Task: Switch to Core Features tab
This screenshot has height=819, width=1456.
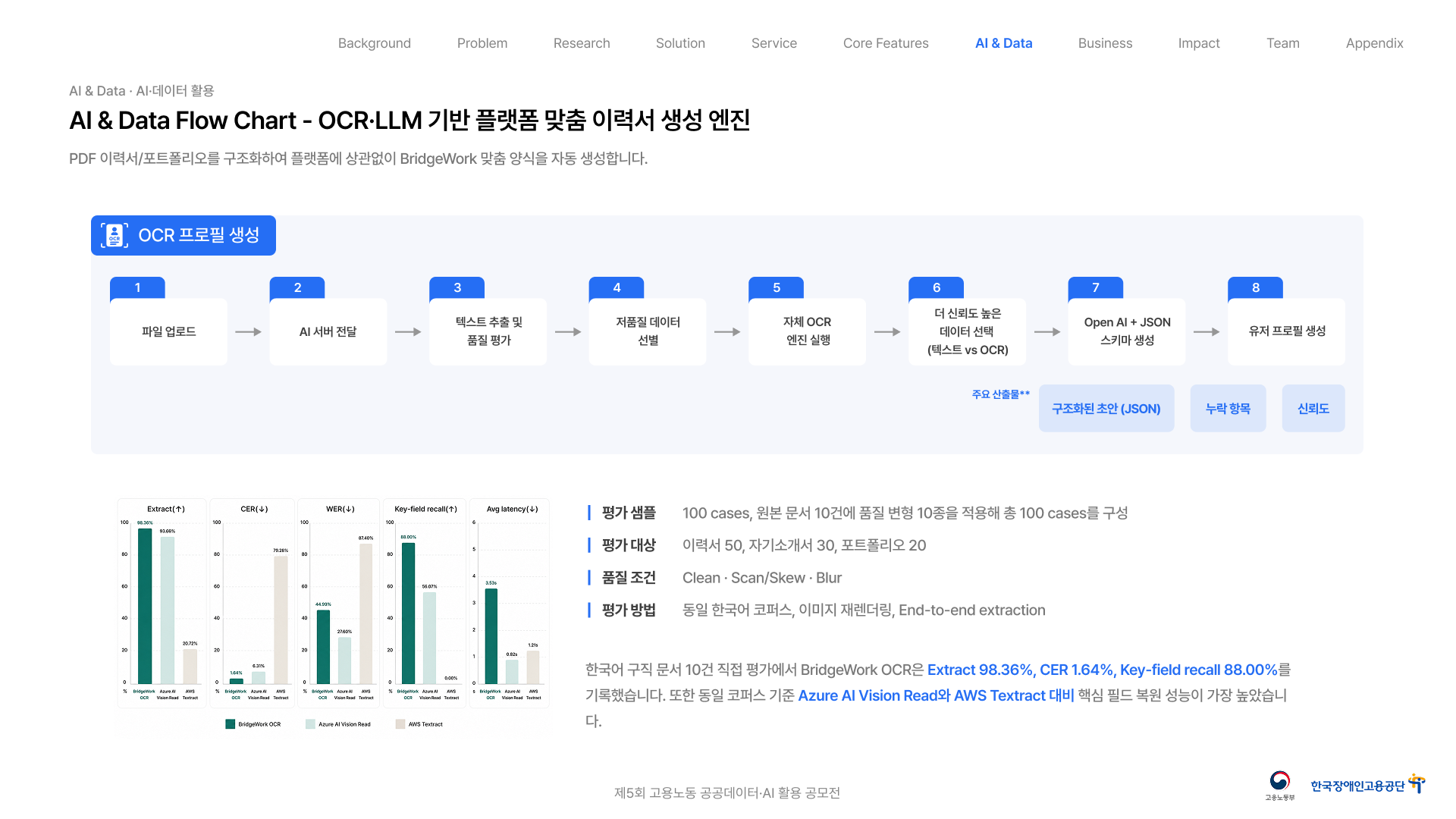Action: pos(886,43)
